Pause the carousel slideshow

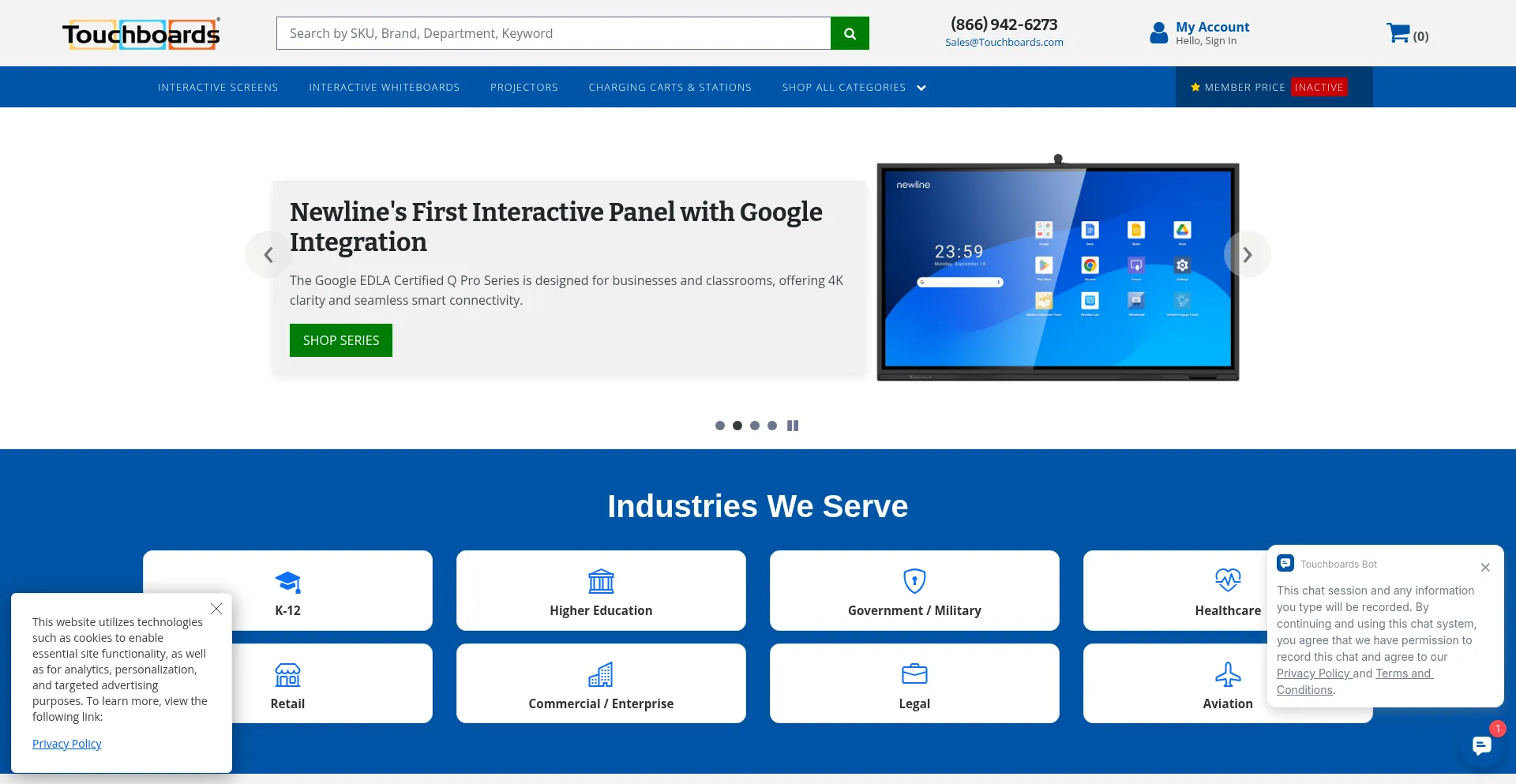[x=793, y=426]
